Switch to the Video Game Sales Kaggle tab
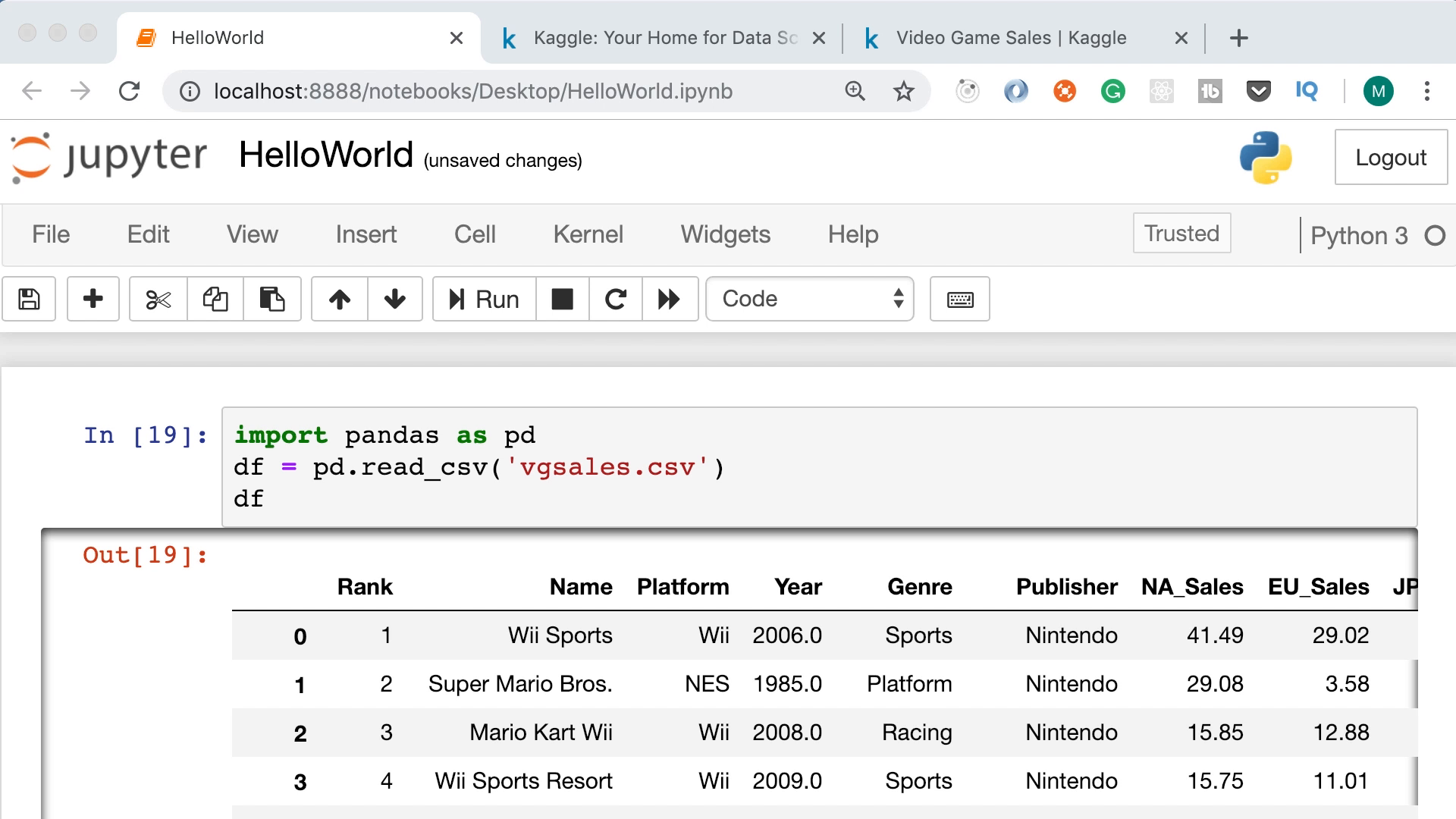1456x819 pixels. click(x=1010, y=38)
